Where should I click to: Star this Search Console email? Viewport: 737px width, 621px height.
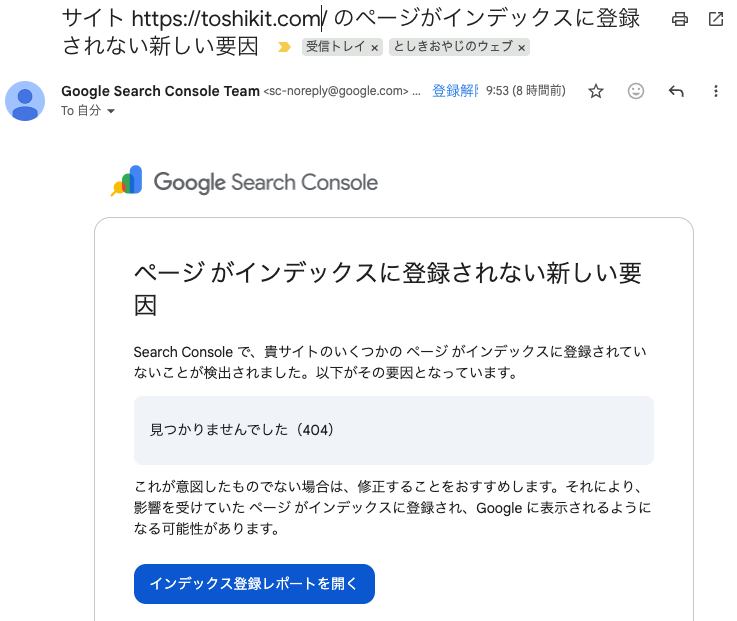pos(596,91)
